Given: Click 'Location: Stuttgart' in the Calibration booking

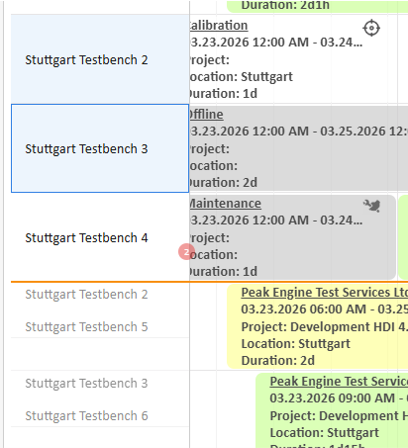Looking at the screenshot, I should click(x=241, y=77).
